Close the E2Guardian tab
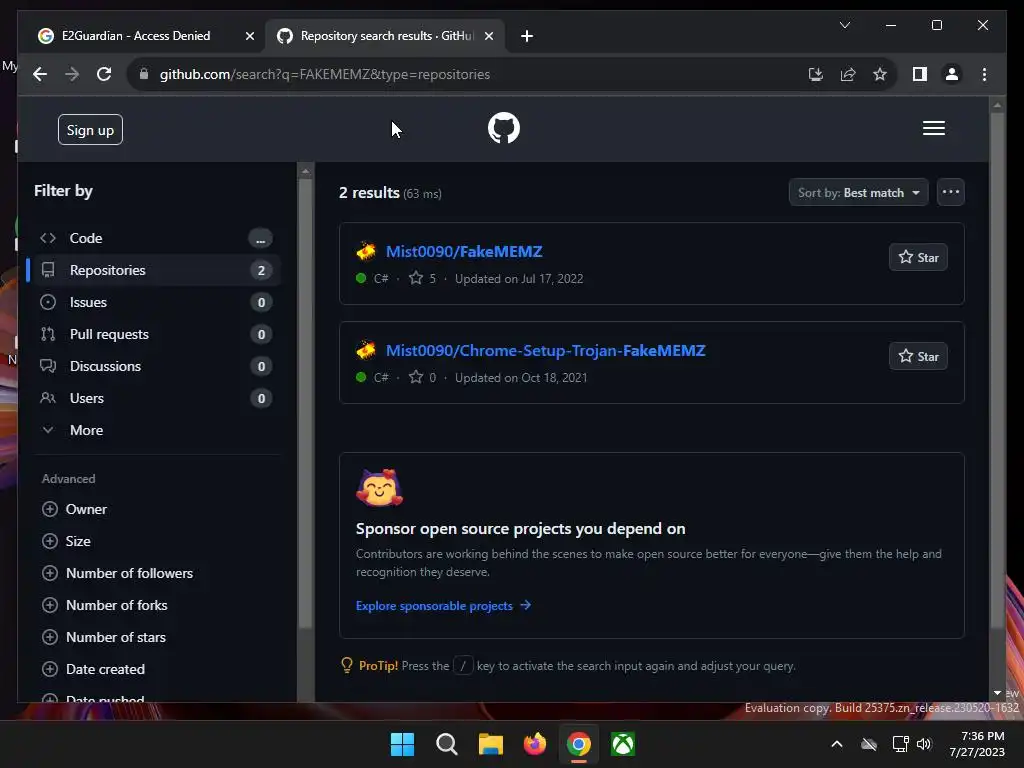This screenshot has width=1024, height=768. point(249,36)
